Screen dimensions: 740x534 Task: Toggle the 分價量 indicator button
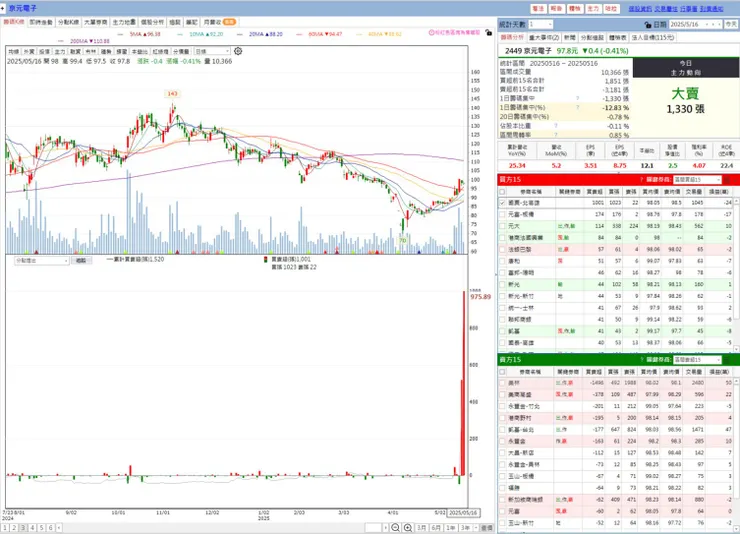182,51
